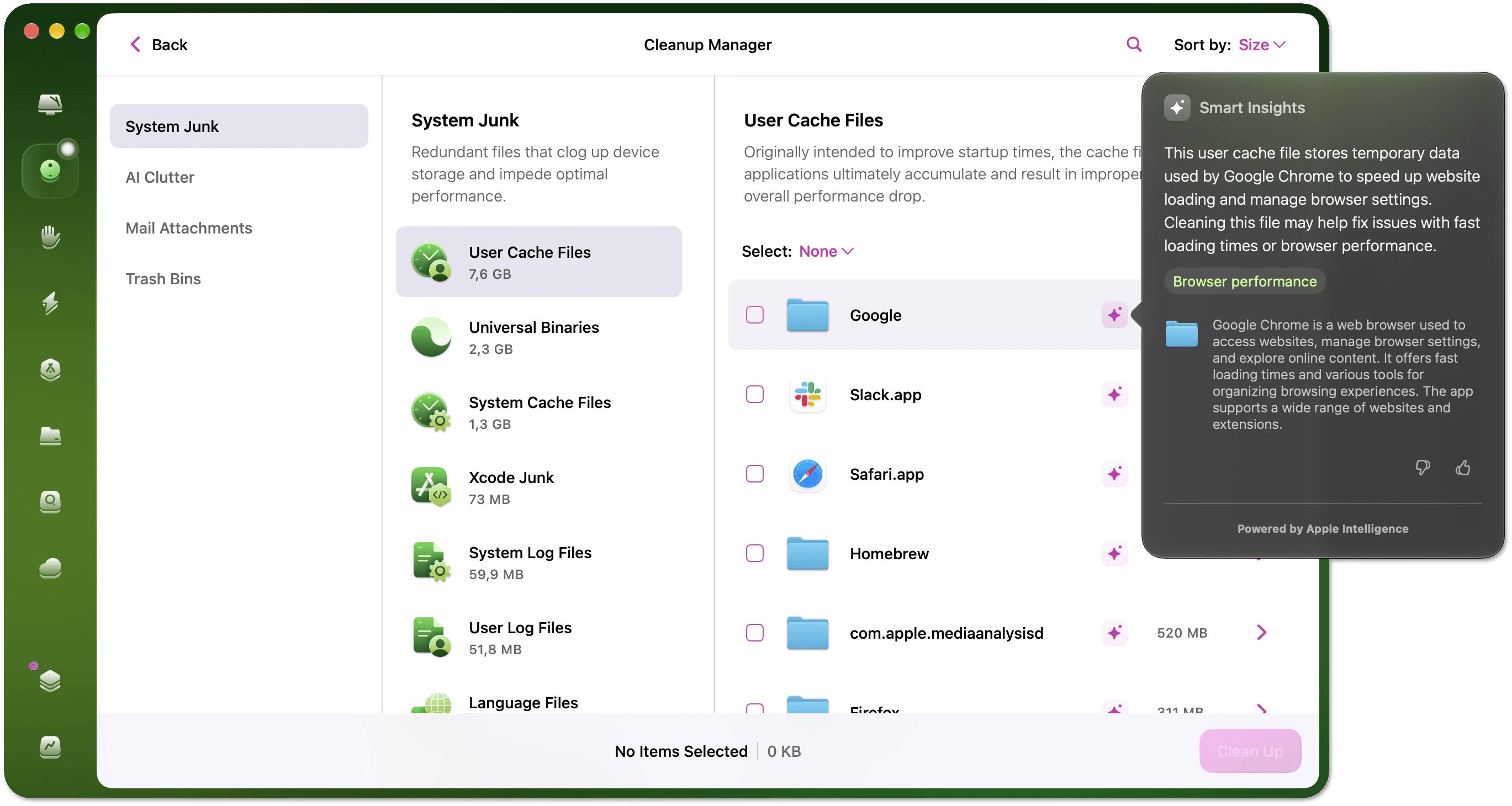Select System Junk category

point(239,126)
